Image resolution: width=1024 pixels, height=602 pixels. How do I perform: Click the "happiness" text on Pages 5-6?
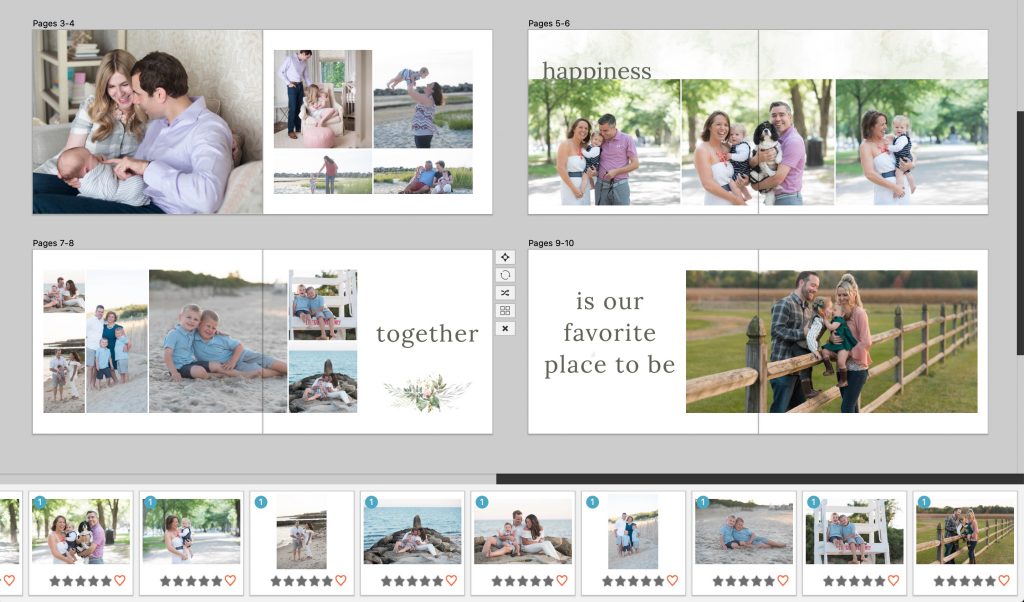(596, 71)
